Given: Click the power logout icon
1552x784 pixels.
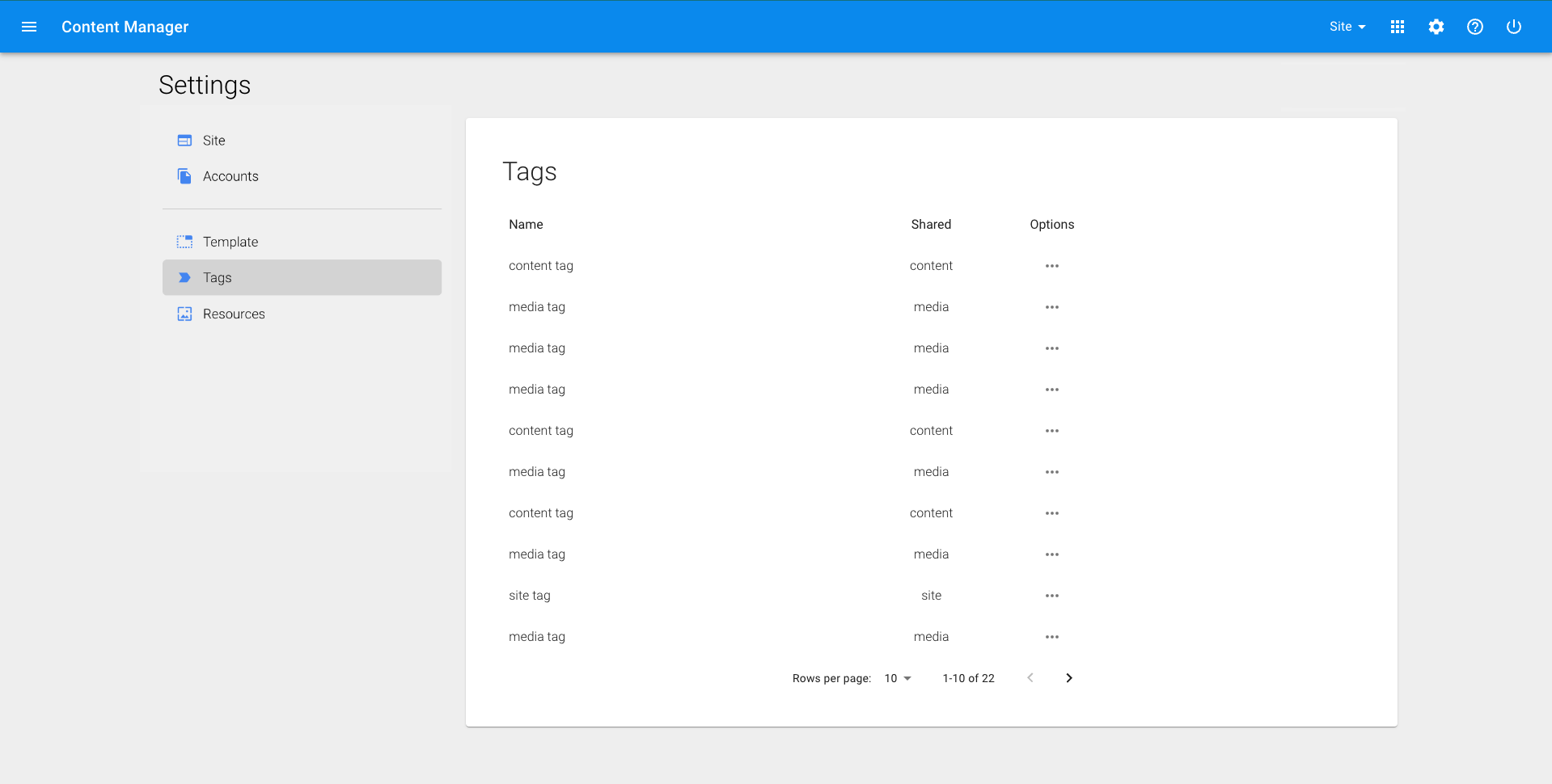Looking at the screenshot, I should 1513,27.
